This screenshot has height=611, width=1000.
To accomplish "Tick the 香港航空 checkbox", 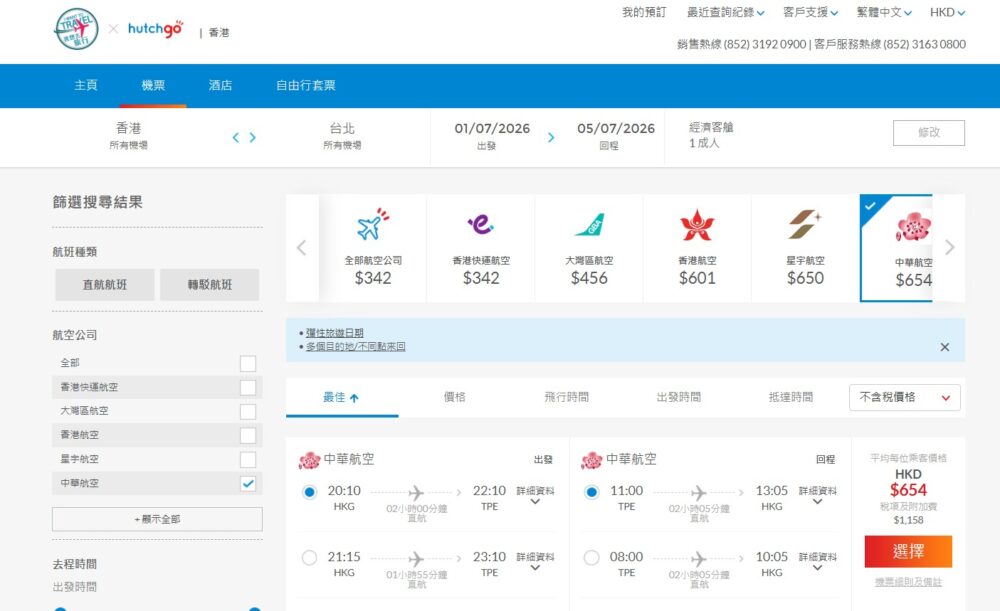I will (x=248, y=435).
